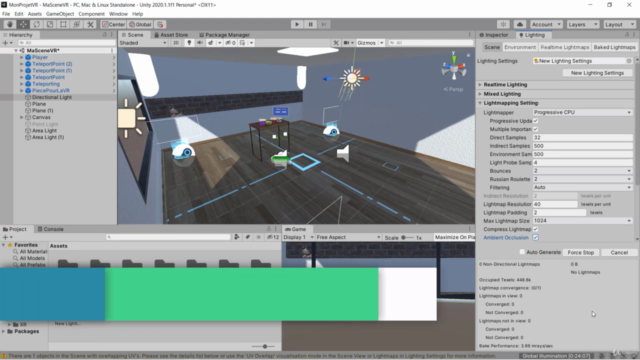
Task: Select the Rect transform tool
Action: 63,24
